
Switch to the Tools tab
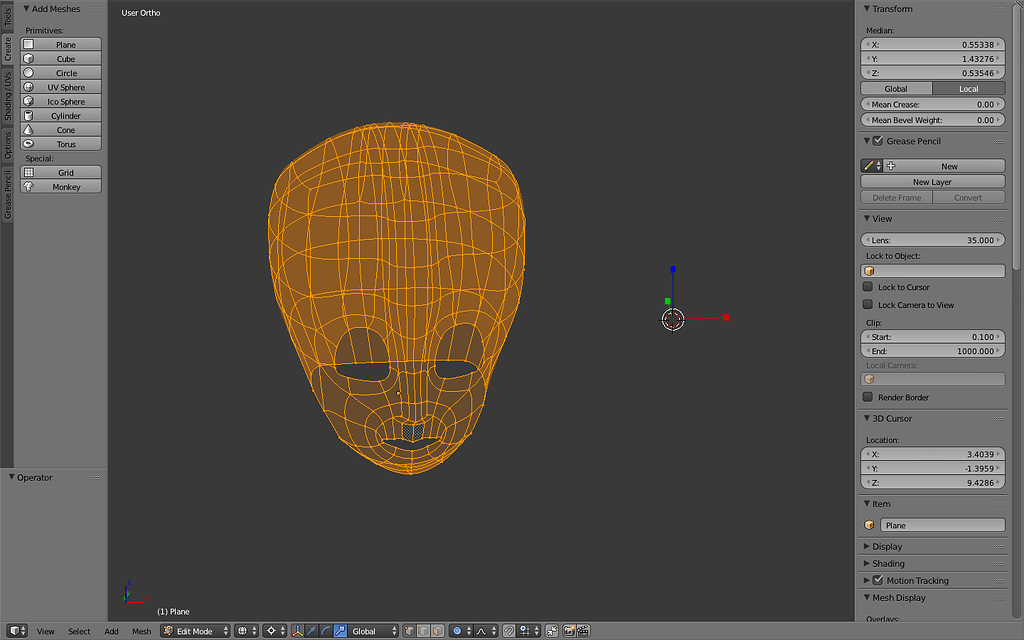click(x=7, y=16)
